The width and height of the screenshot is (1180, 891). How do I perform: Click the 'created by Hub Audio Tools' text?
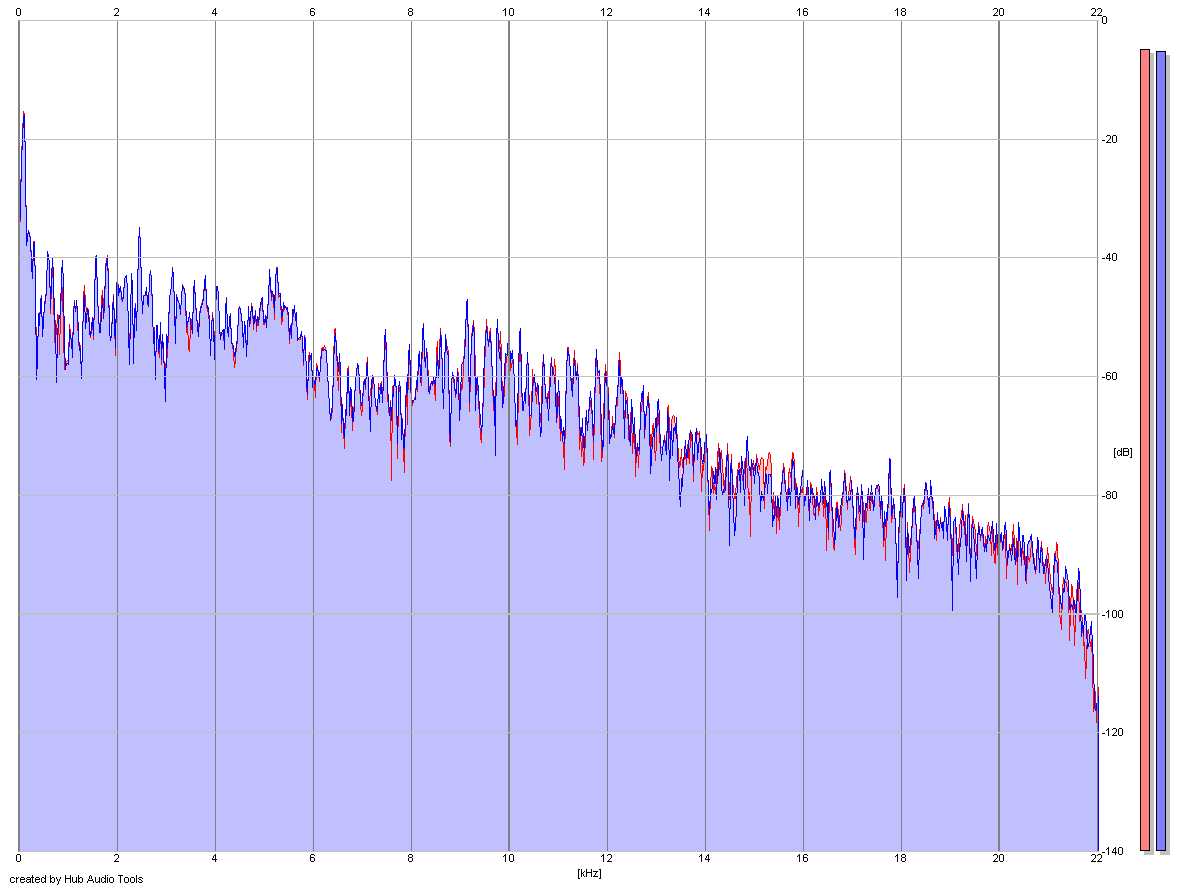click(76, 879)
